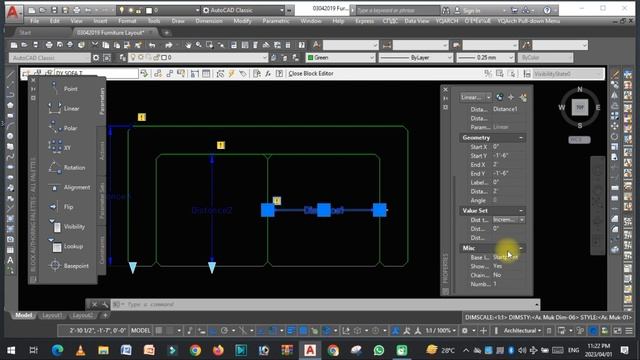Open the File menu
This screenshot has height=360, width=640.
pos(35,21)
